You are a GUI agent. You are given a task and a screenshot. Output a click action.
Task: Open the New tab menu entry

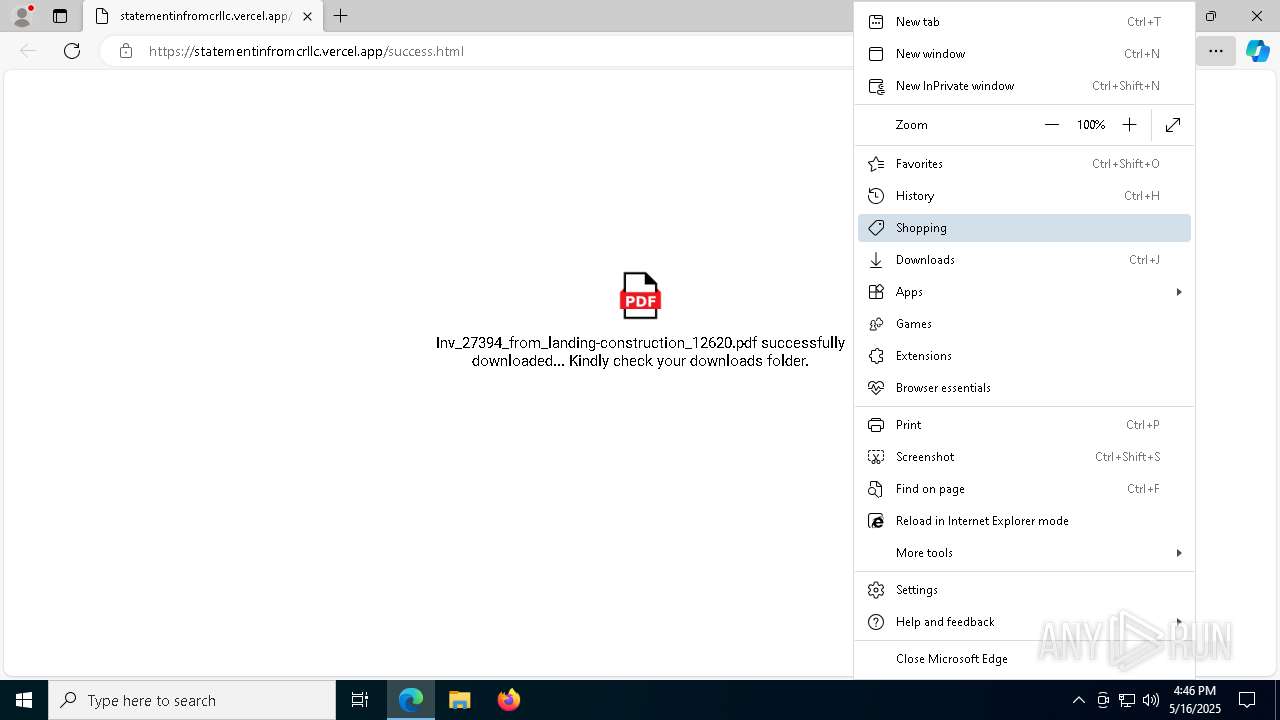(x=1024, y=22)
